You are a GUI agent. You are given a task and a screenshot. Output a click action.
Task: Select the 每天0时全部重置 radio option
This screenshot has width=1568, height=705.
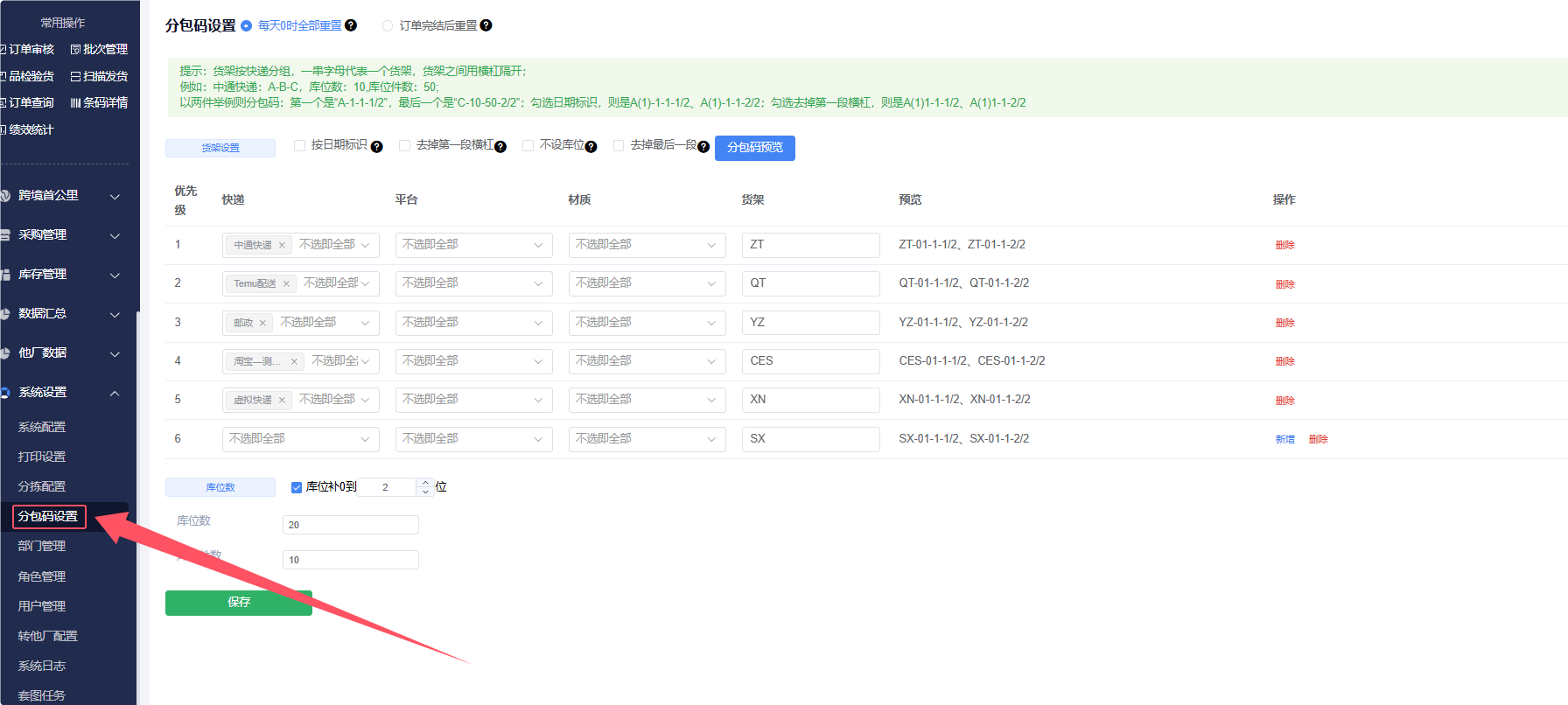[x=247, y=26]
